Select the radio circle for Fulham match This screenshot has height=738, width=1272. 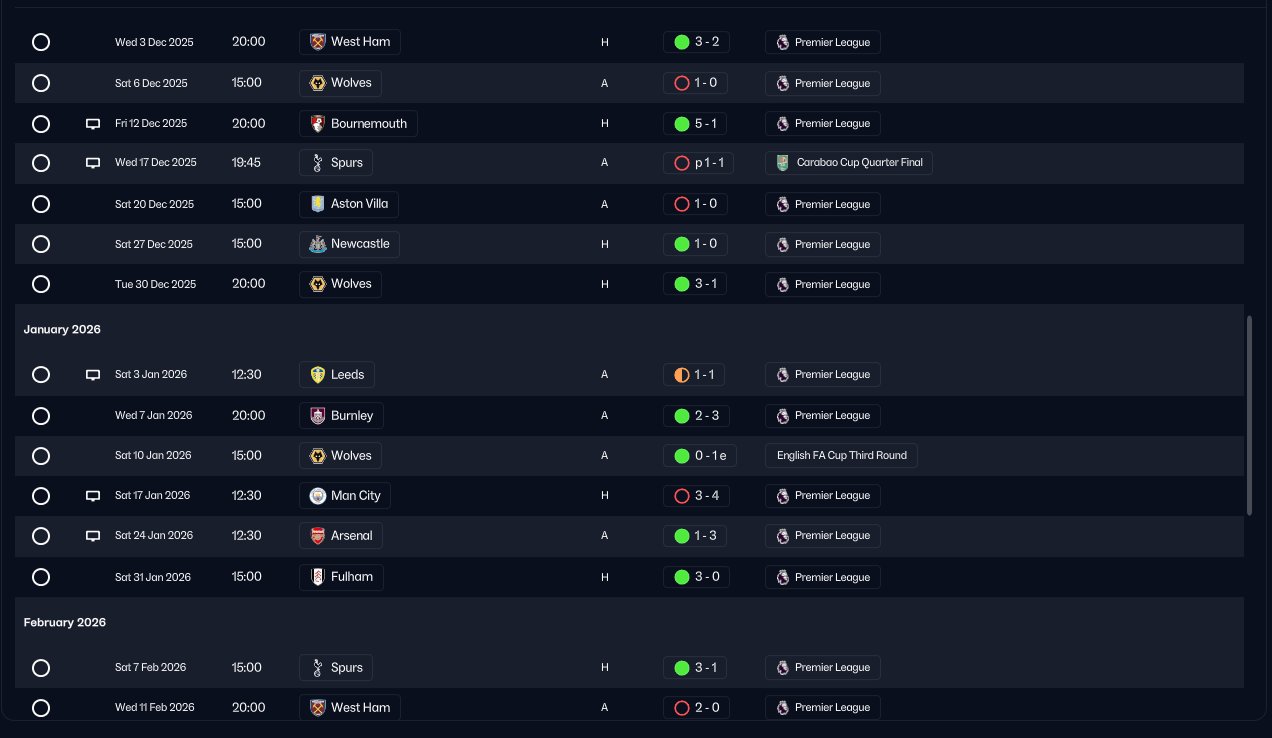click(x=41, y=577)
